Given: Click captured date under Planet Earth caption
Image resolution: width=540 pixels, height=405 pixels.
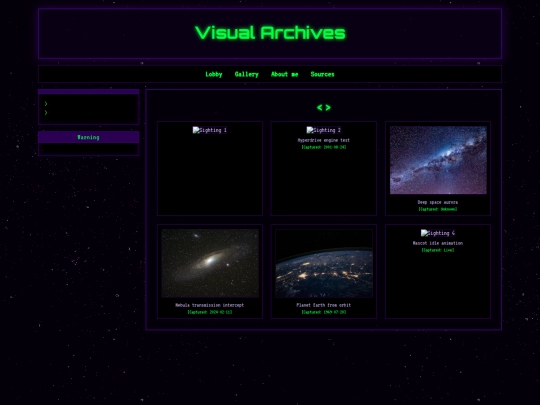Looking at the screenshot, I should click(323, 312).
